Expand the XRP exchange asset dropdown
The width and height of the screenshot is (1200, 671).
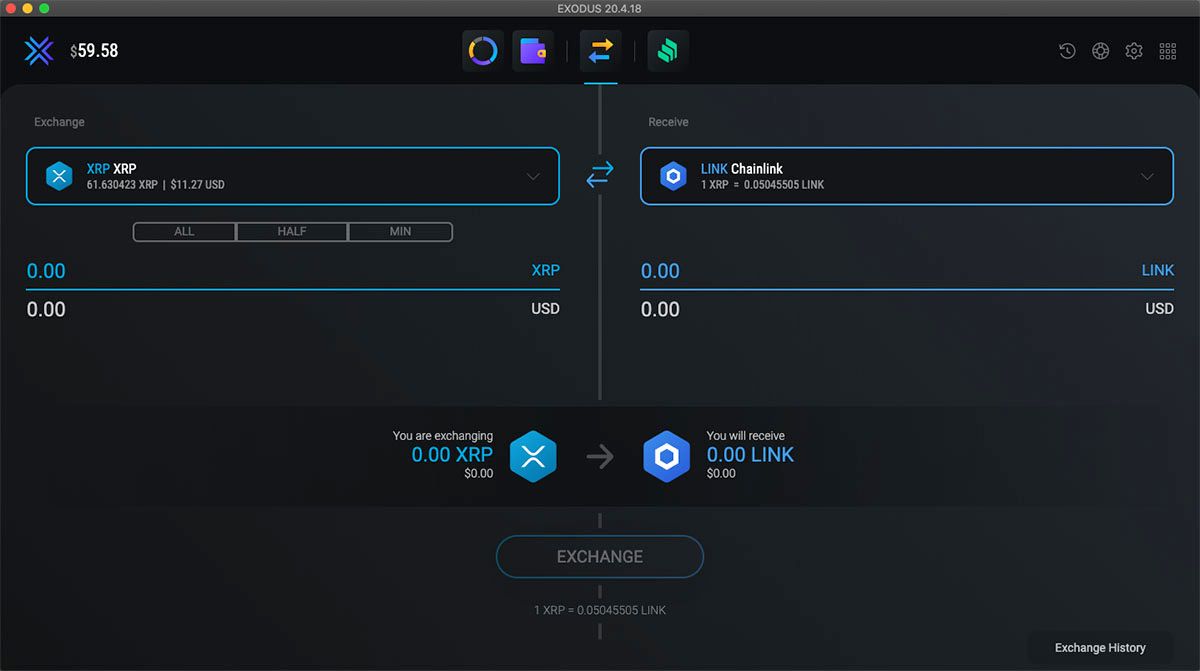tap(533, 177)
